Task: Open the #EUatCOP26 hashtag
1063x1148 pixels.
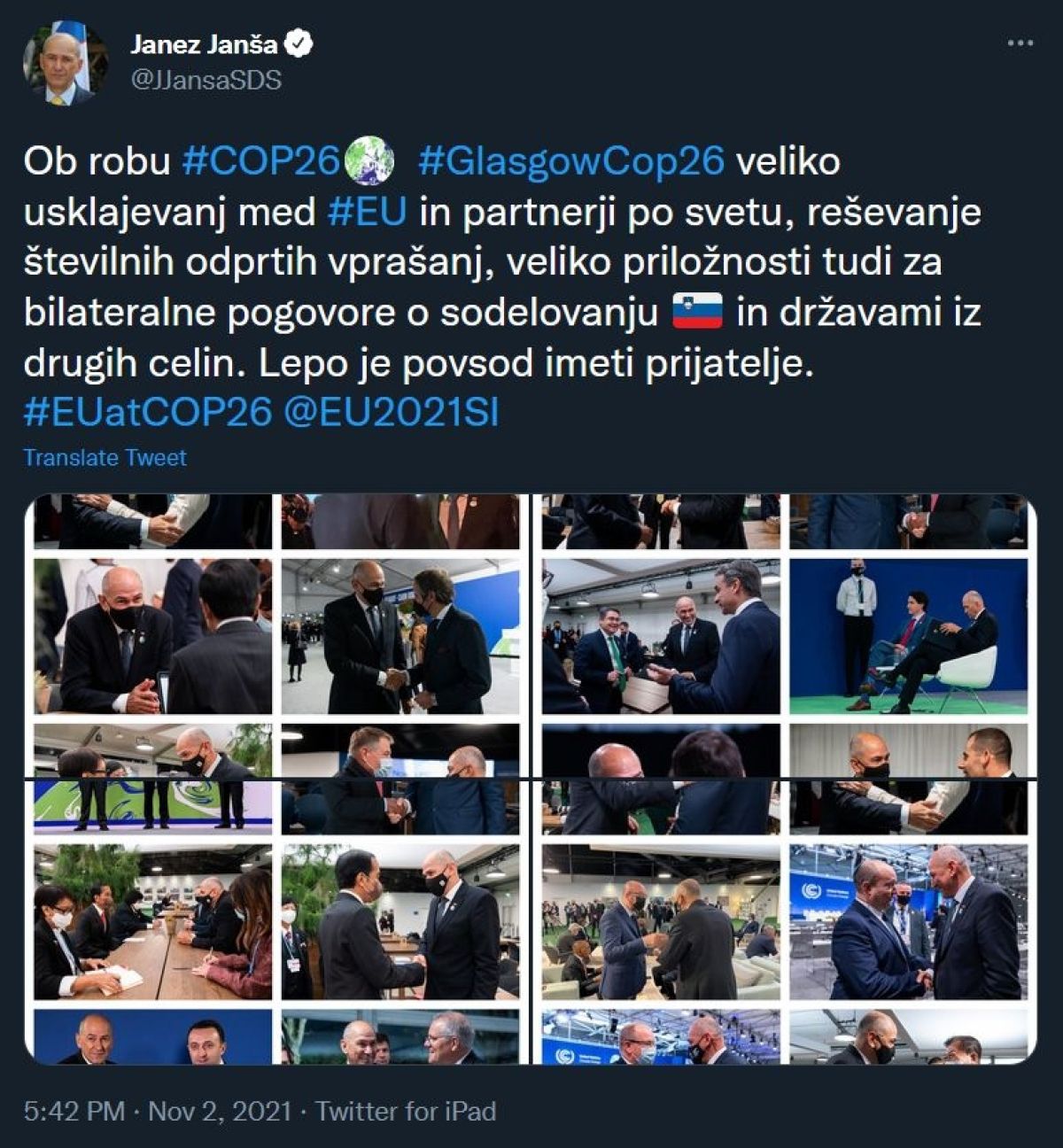Action: pyautogui.click(x=148, y=414)
